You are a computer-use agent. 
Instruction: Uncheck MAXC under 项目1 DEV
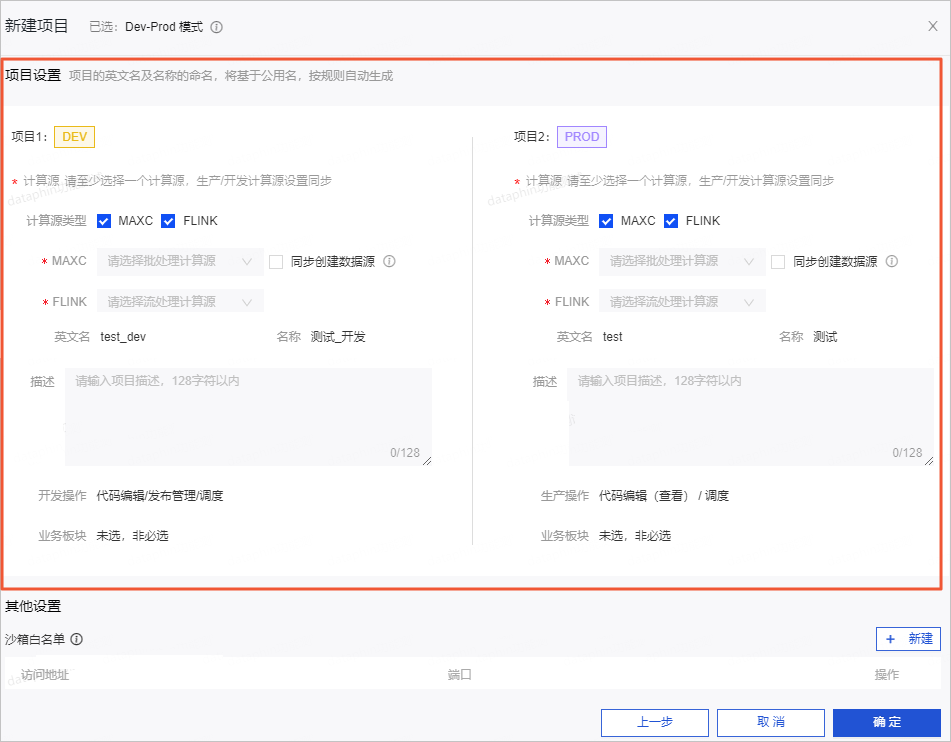click(x=104, y=221)
